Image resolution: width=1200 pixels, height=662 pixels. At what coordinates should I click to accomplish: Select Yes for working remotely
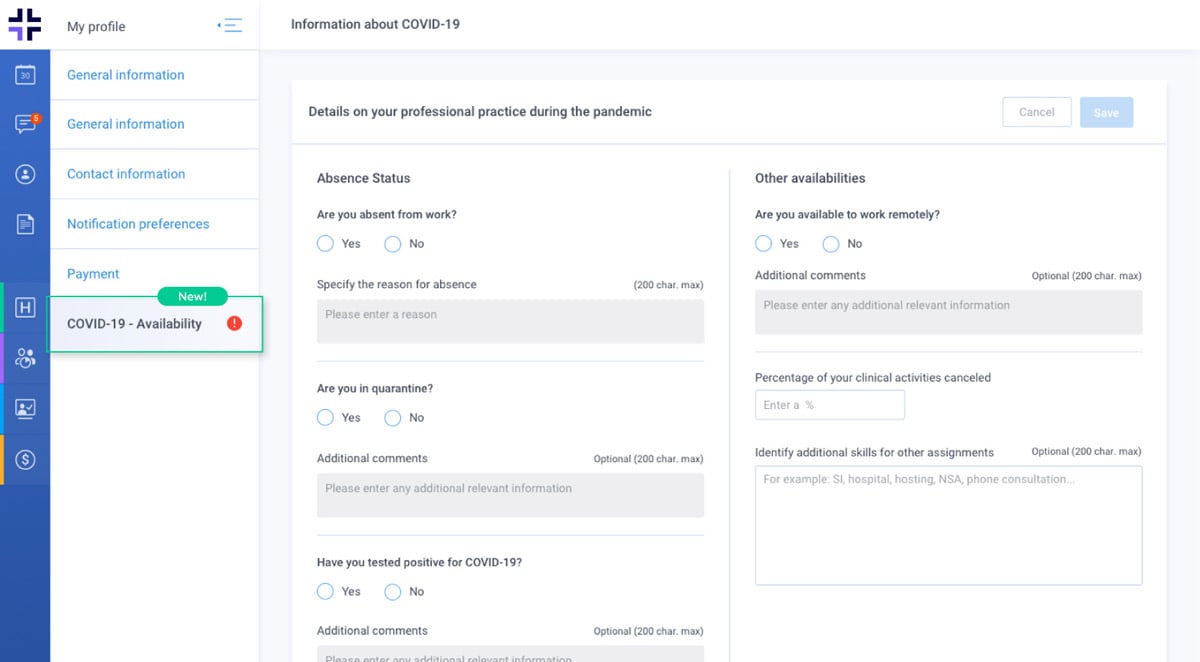tap(761, 243)
